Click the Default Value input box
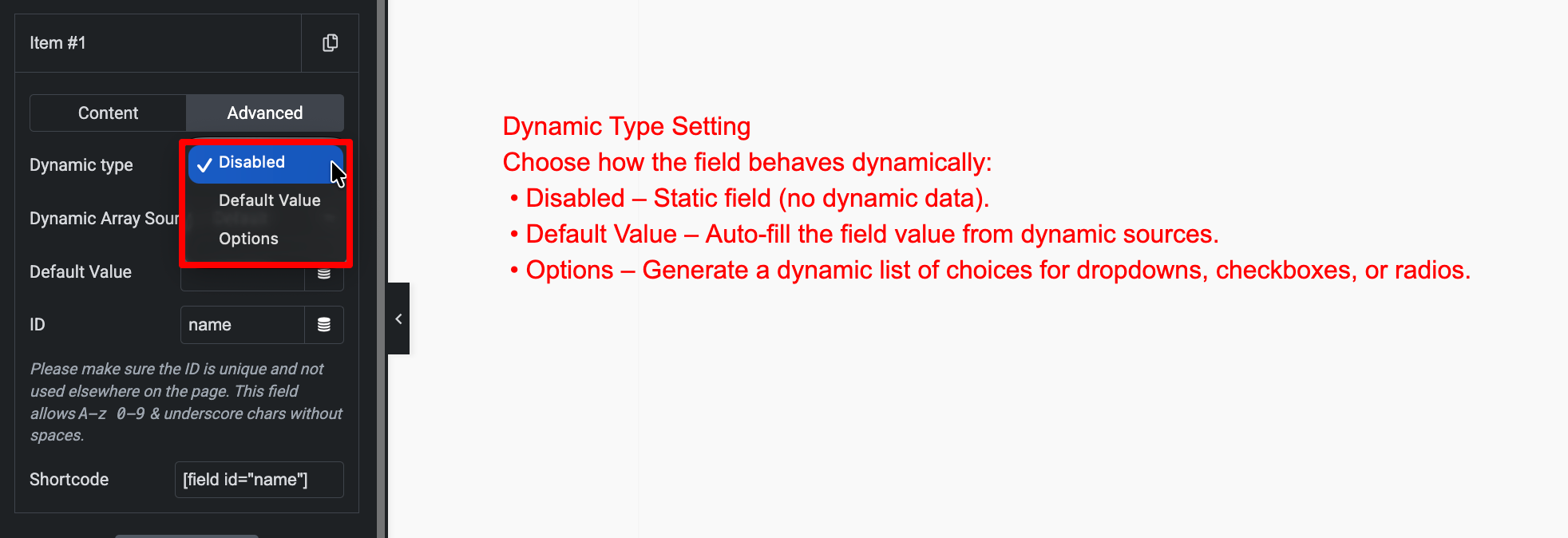Screen dimensions: 1568x538 (242, 277)
